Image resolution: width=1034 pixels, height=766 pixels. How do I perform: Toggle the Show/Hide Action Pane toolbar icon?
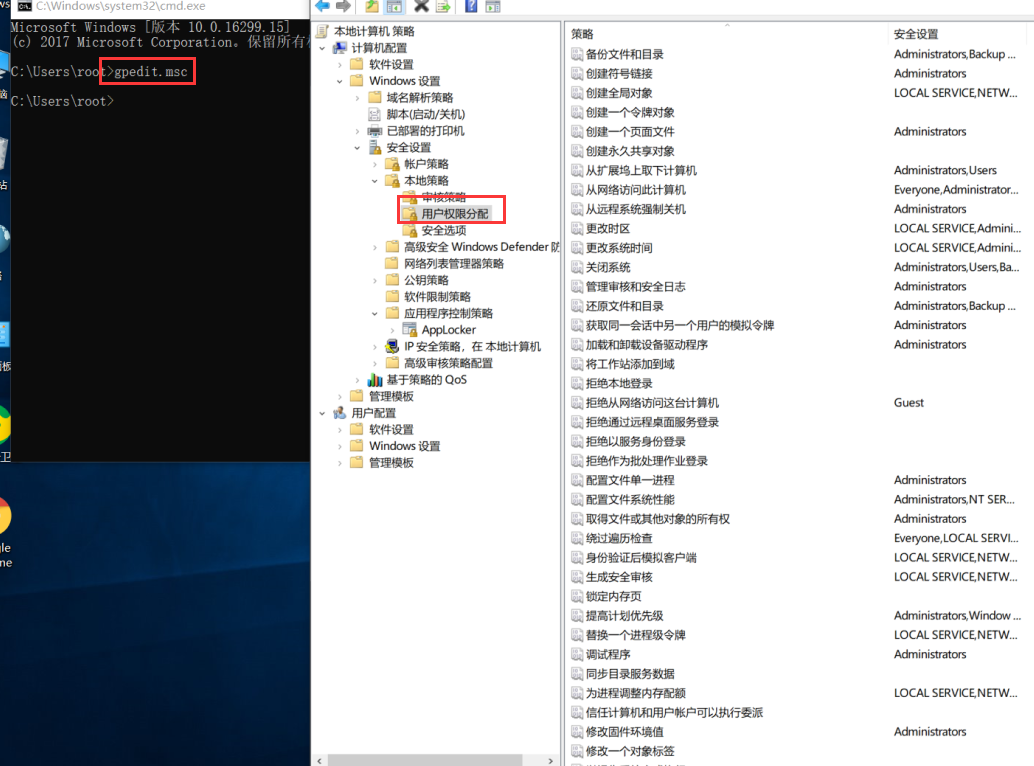[493, 8]
